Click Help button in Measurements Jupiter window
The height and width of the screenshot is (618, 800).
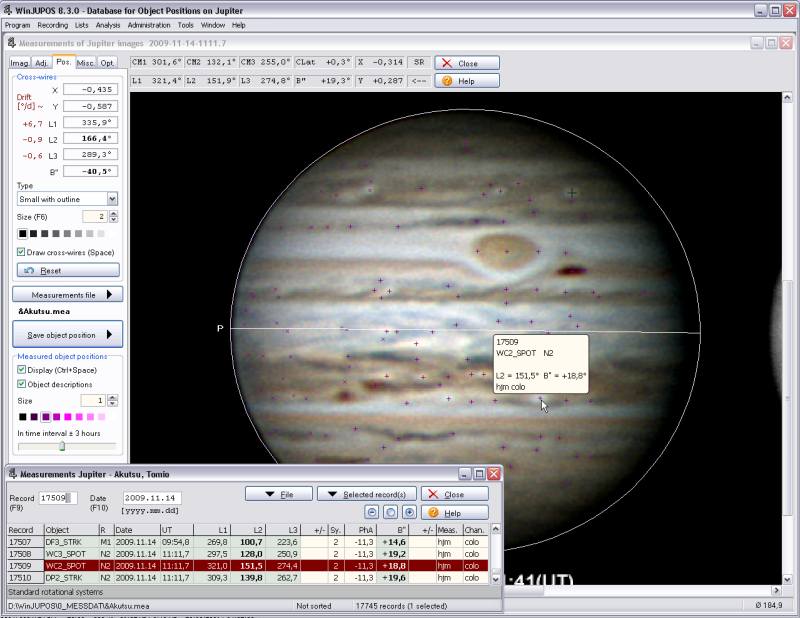(455, 512)
